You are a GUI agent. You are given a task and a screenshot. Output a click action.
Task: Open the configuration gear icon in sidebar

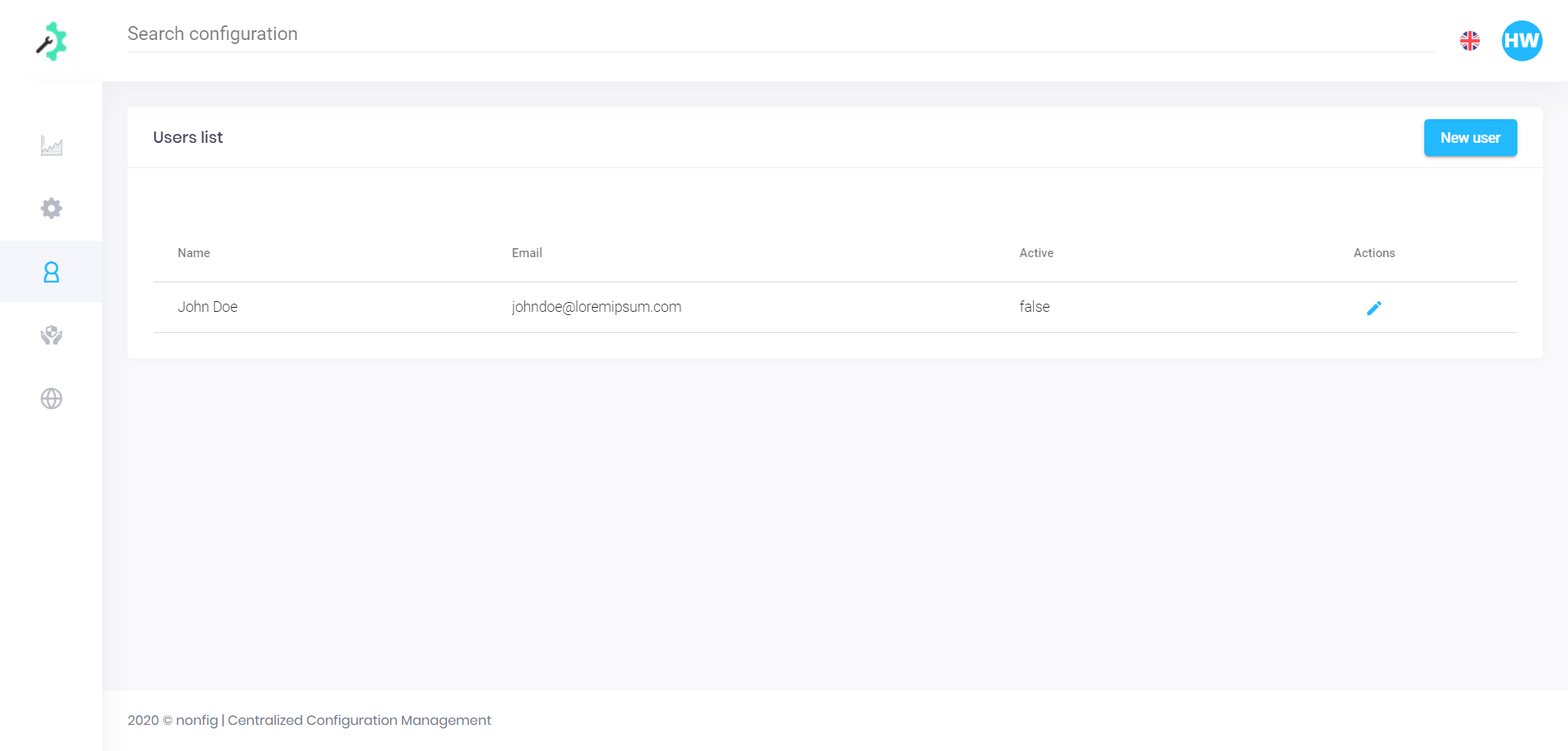tap(51, 208)
